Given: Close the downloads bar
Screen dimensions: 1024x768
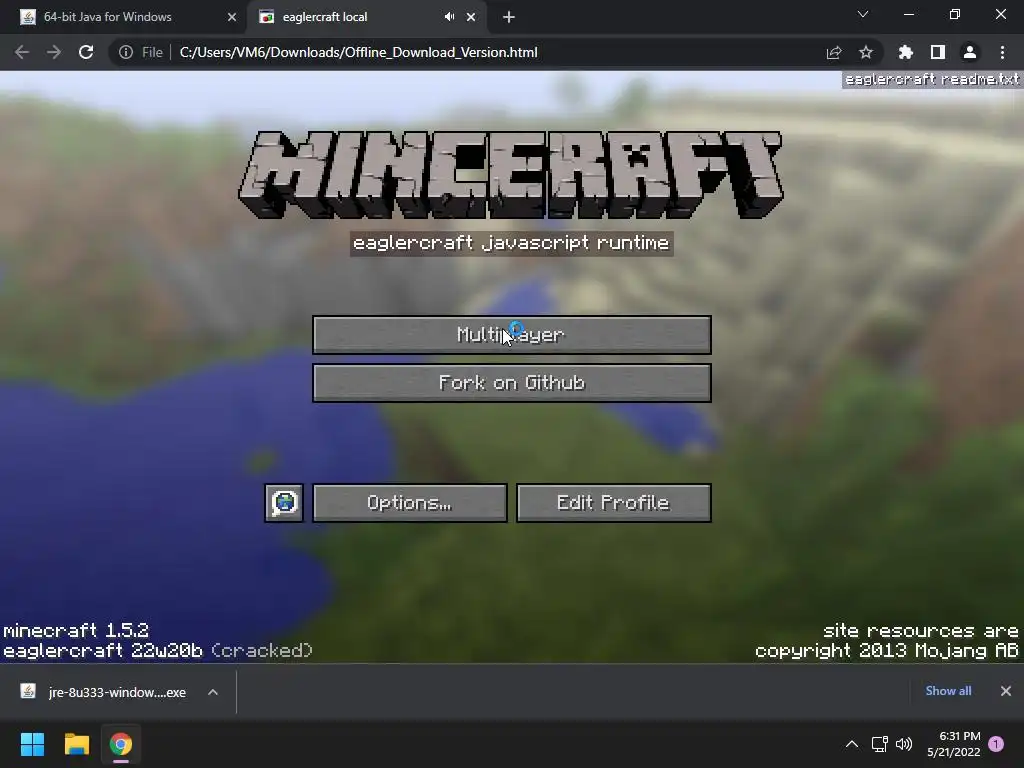Looking at the screenshot, I should click(1006, 691).
